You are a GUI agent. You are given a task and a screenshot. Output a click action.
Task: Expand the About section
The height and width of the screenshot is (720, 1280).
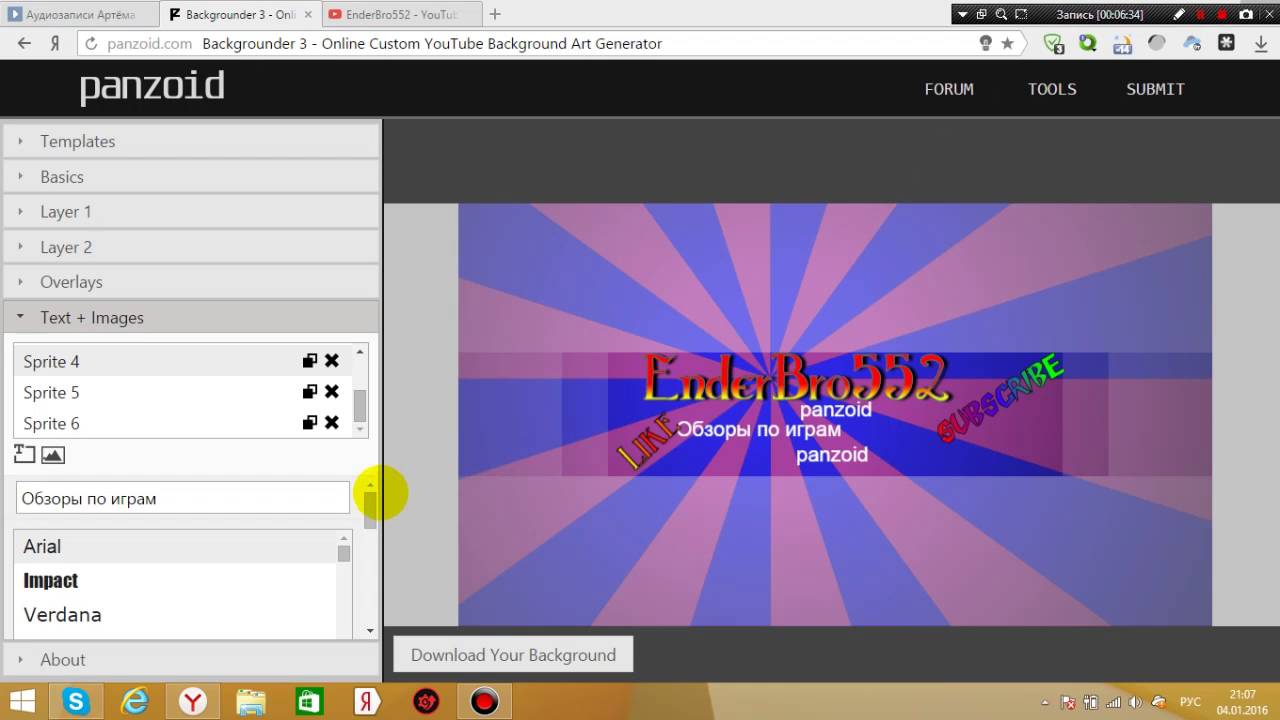(191, 659)
